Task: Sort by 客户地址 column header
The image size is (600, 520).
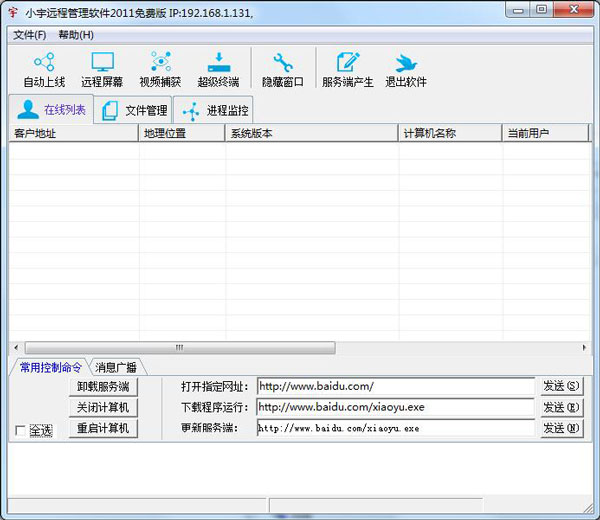Action: coord(73,133)
